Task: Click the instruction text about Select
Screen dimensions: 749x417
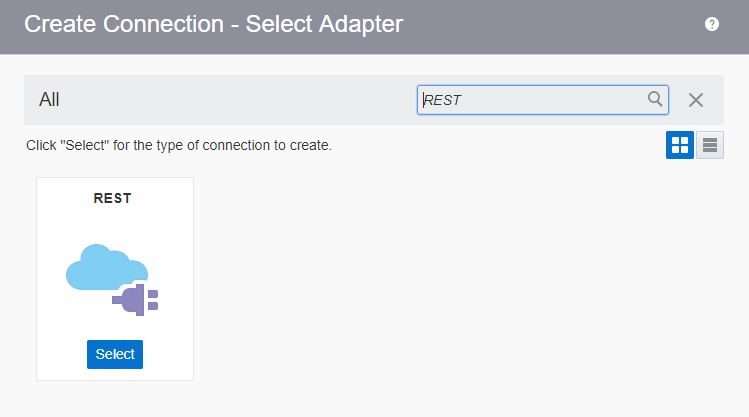Action: click(x=179, y=146)
